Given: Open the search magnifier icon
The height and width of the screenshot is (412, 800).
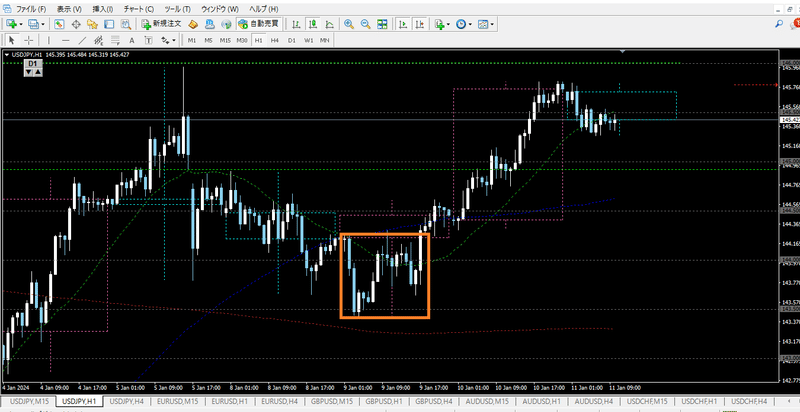Looking at the screenshot, I should [x=779, y=24].
